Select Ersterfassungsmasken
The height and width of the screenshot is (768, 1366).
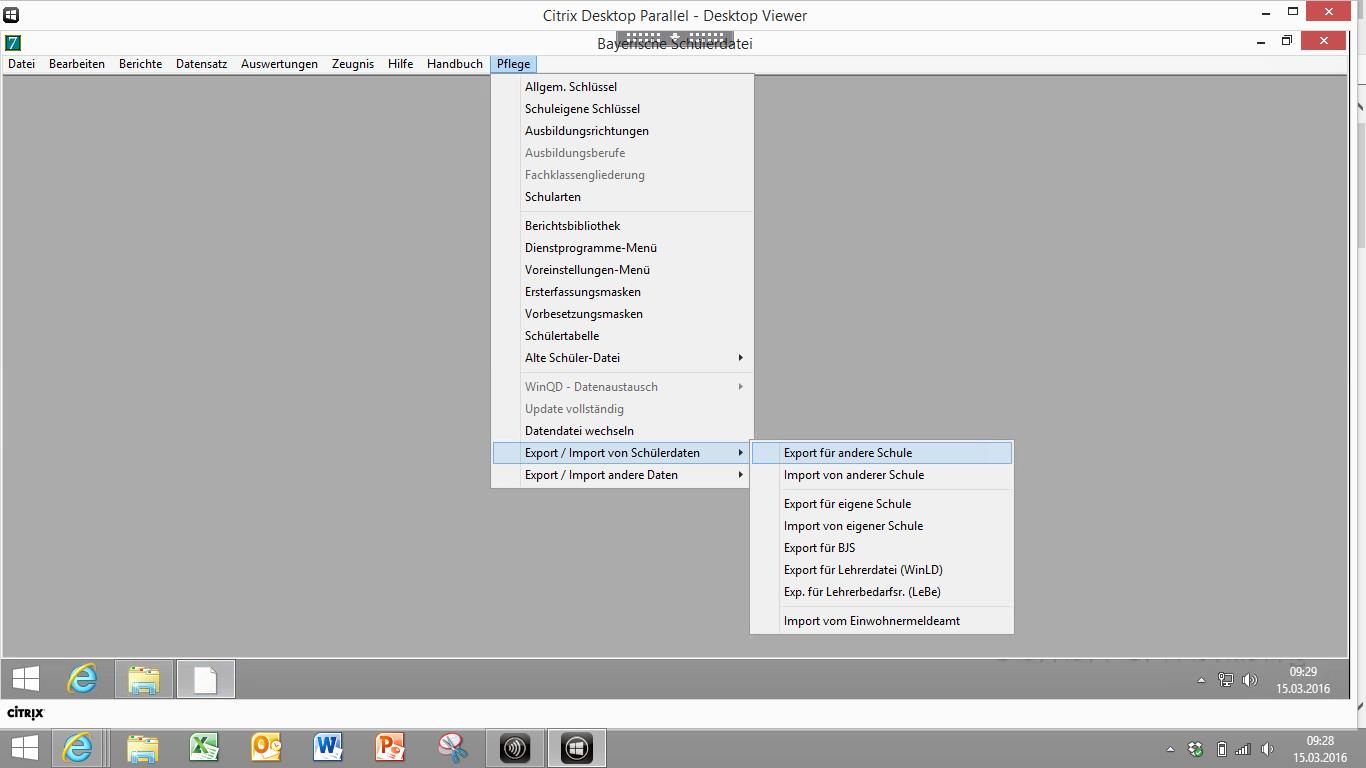[622, 292]
